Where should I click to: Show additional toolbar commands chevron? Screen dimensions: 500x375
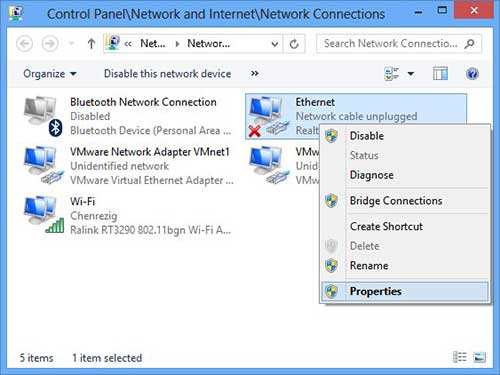point(255,73)
